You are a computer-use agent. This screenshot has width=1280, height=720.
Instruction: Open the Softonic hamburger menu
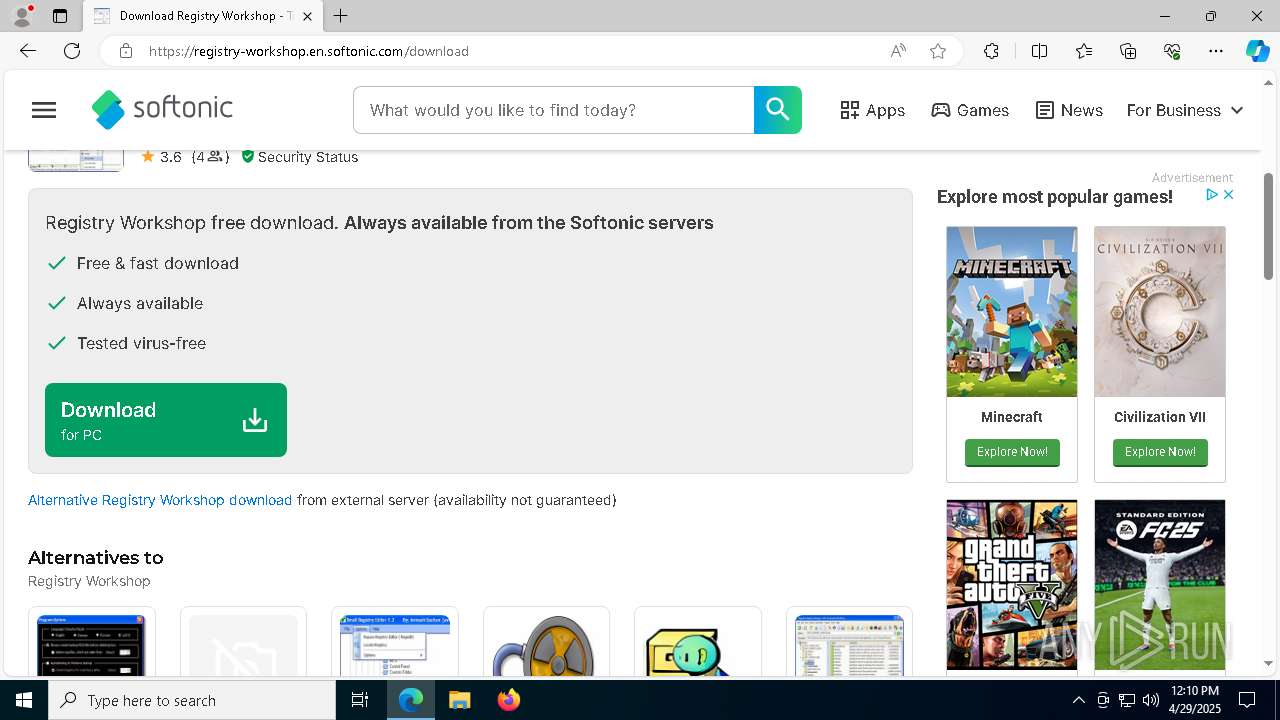(44, 110)
